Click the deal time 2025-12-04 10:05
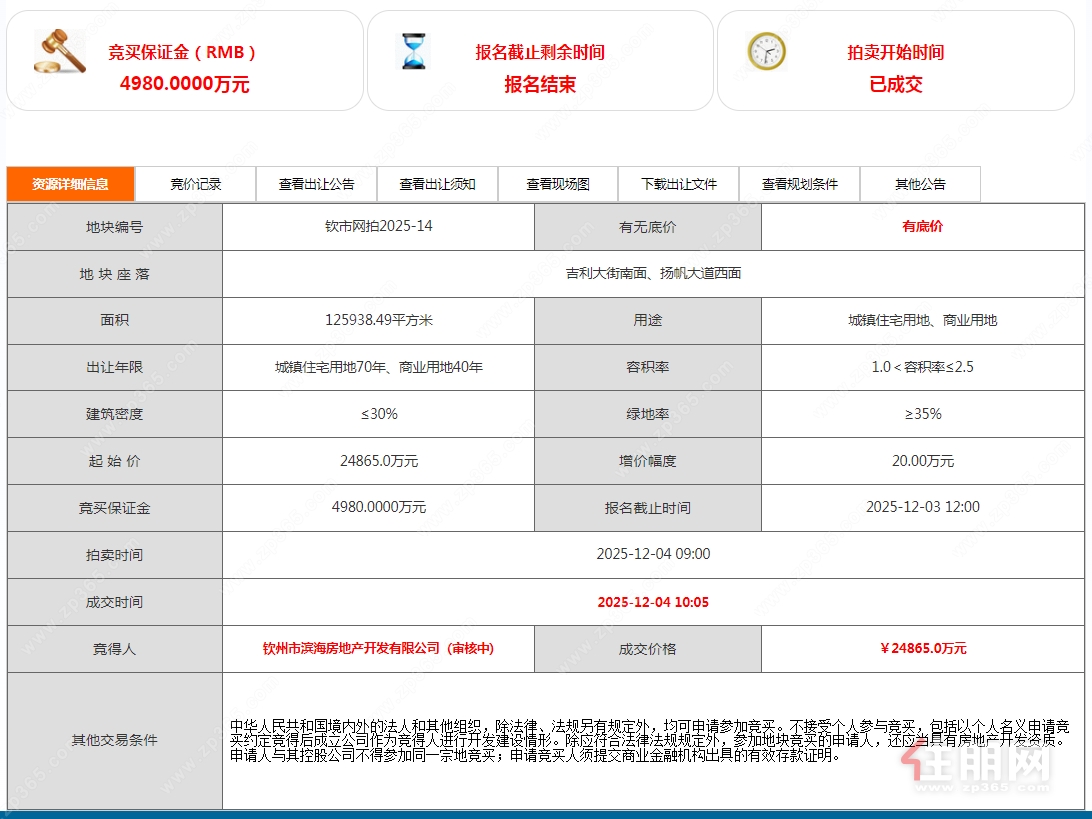Screen dimensions: 1092x819 coord(654,601)
